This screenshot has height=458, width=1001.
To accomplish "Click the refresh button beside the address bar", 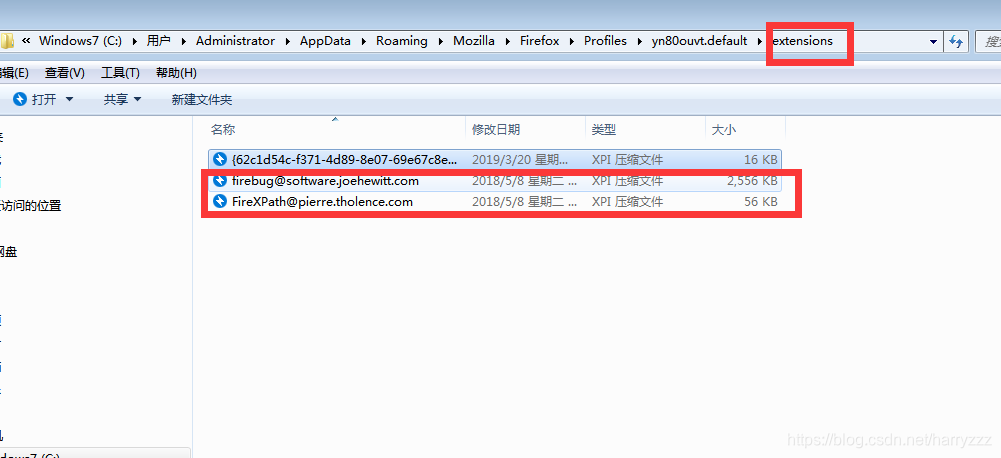I will (956, 42).
